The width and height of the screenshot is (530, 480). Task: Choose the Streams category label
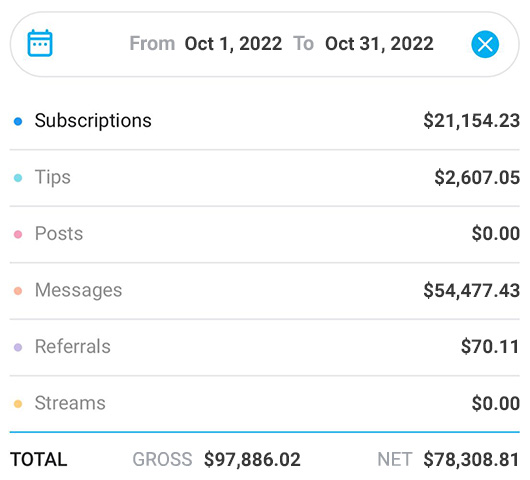[x=70, y=403]
